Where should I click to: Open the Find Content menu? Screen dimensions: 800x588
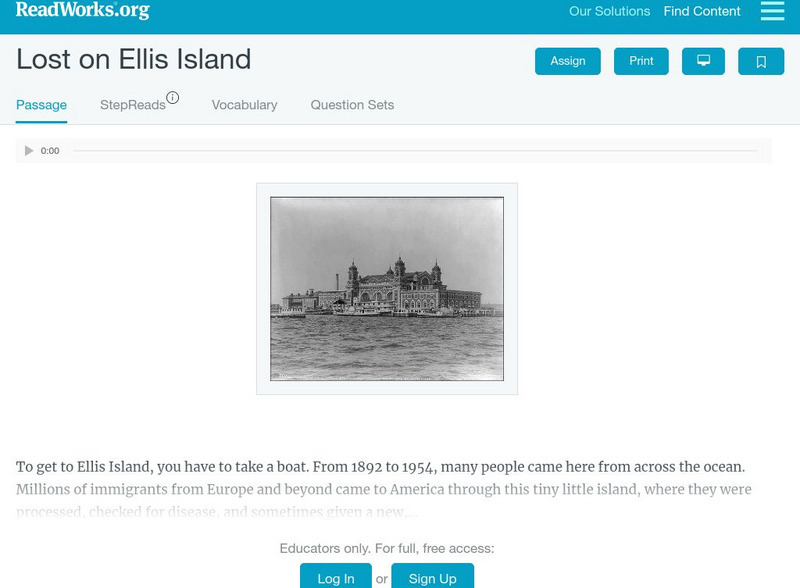[702, 12]
